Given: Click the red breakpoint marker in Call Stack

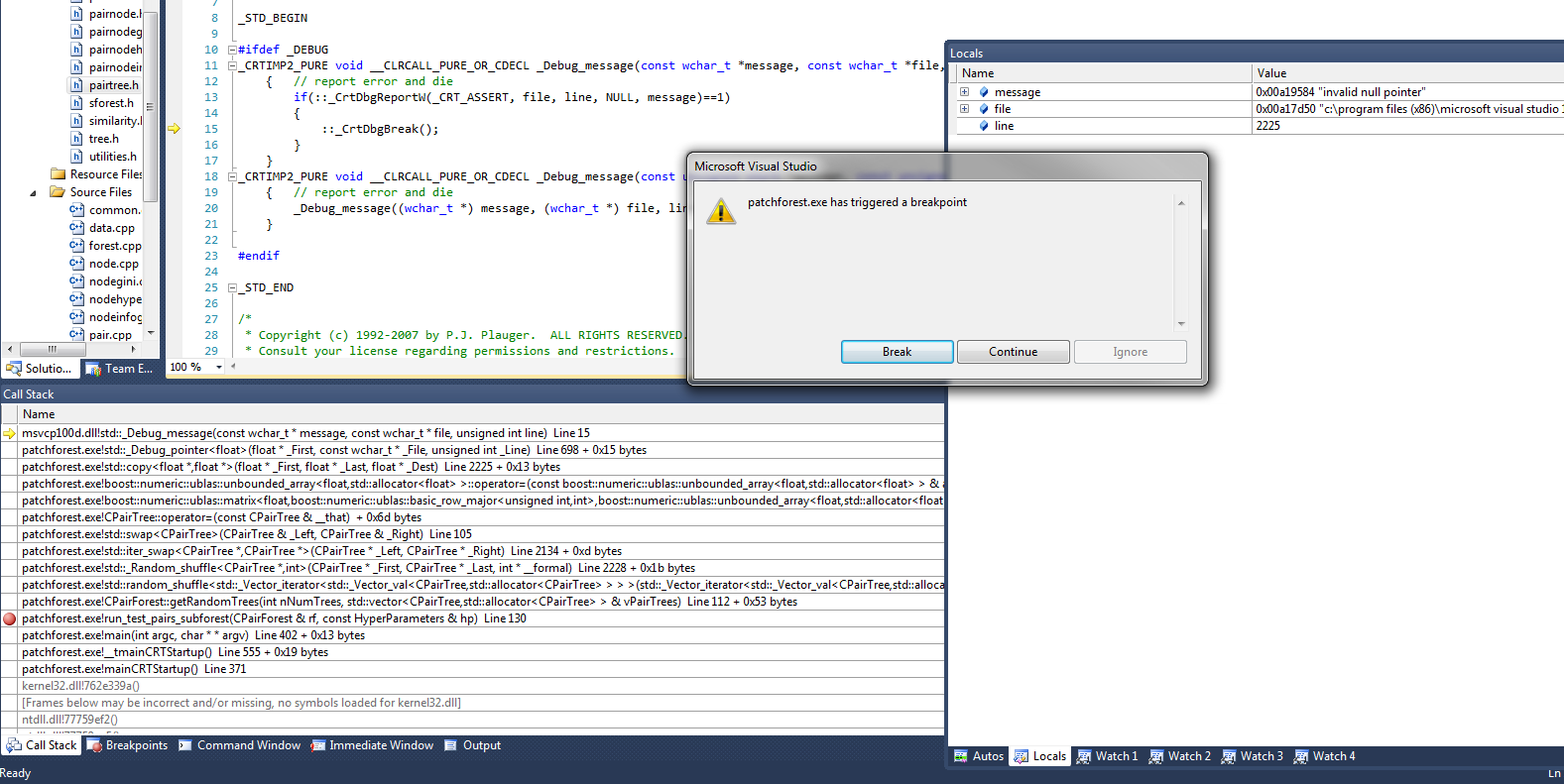Looking at the screenshot, I should pos(10,618).
